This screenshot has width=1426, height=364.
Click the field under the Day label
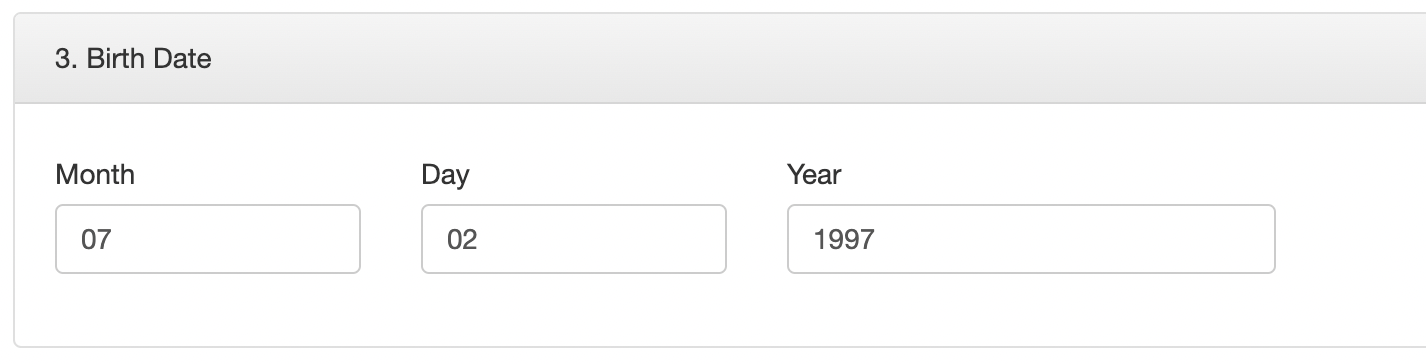point(574,239)
